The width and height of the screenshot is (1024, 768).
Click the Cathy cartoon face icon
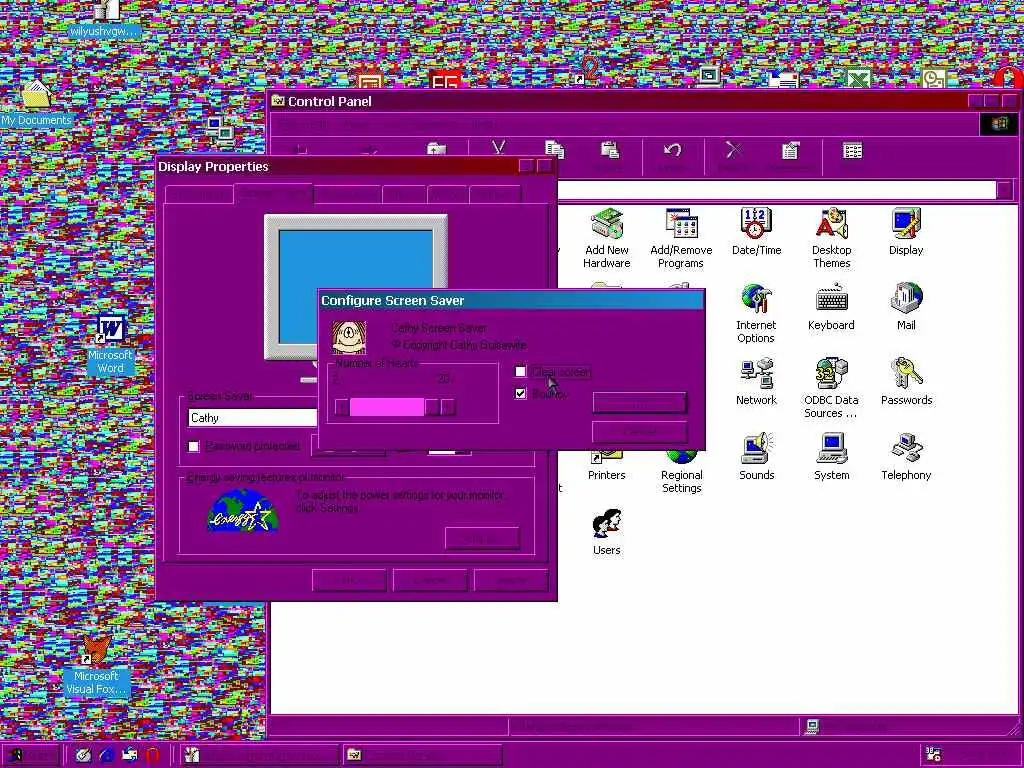[349, 338]
